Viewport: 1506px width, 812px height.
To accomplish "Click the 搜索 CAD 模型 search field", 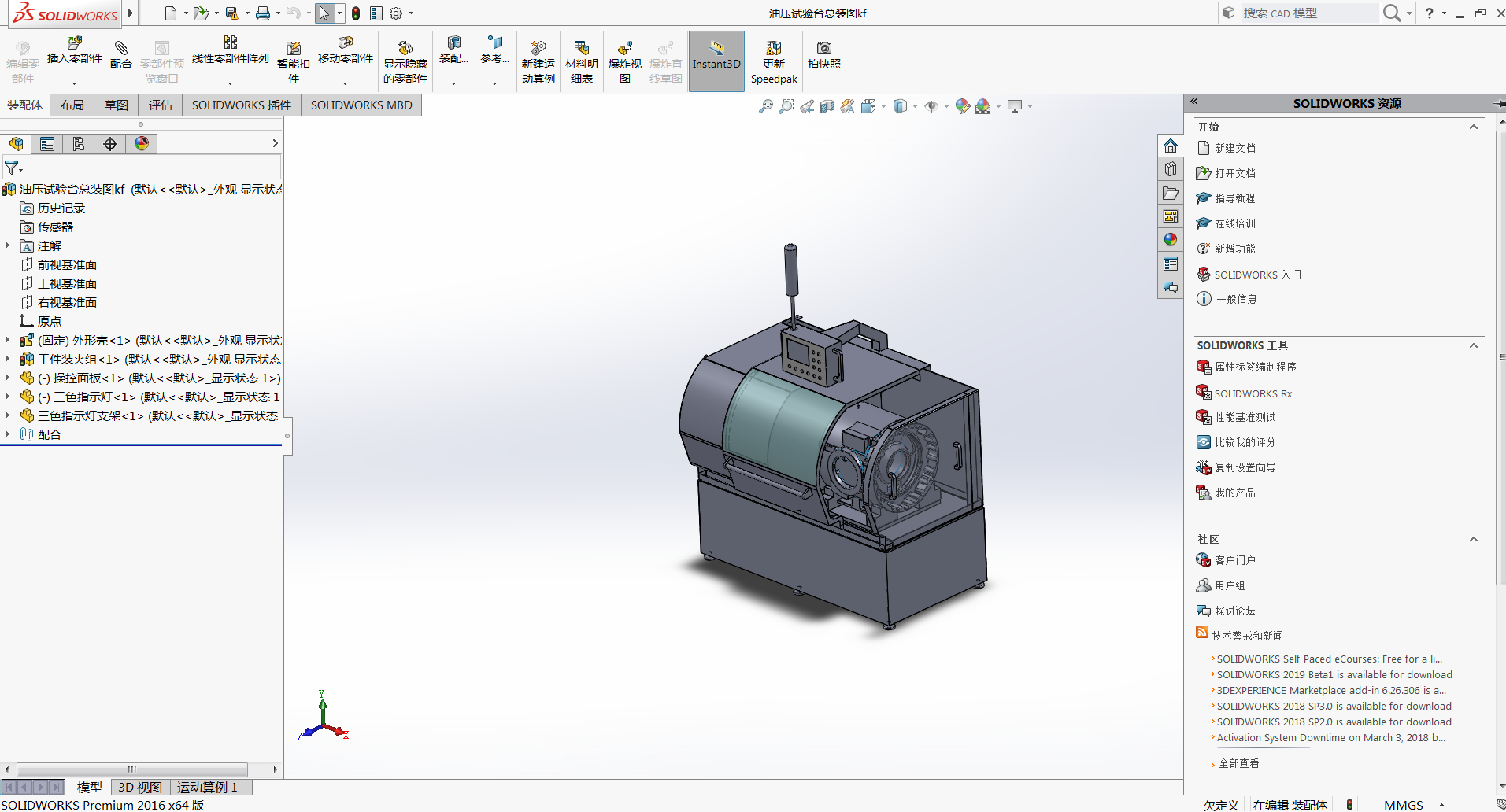I will click(1307, 13).
